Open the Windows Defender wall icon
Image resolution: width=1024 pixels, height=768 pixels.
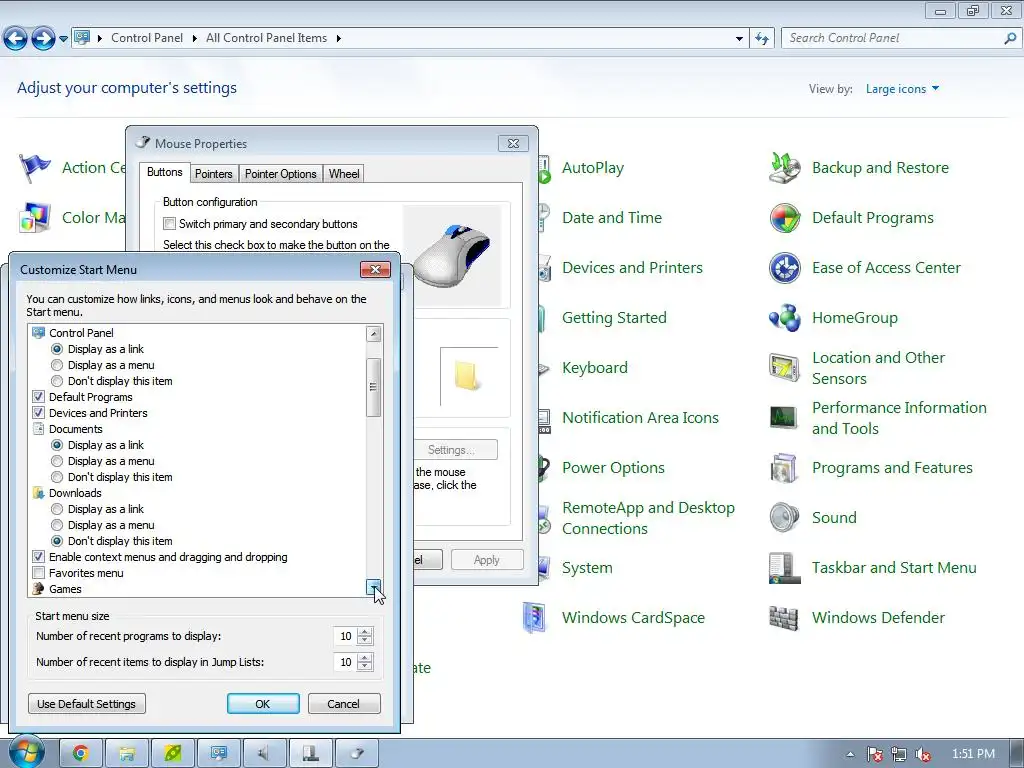[784, 618]
